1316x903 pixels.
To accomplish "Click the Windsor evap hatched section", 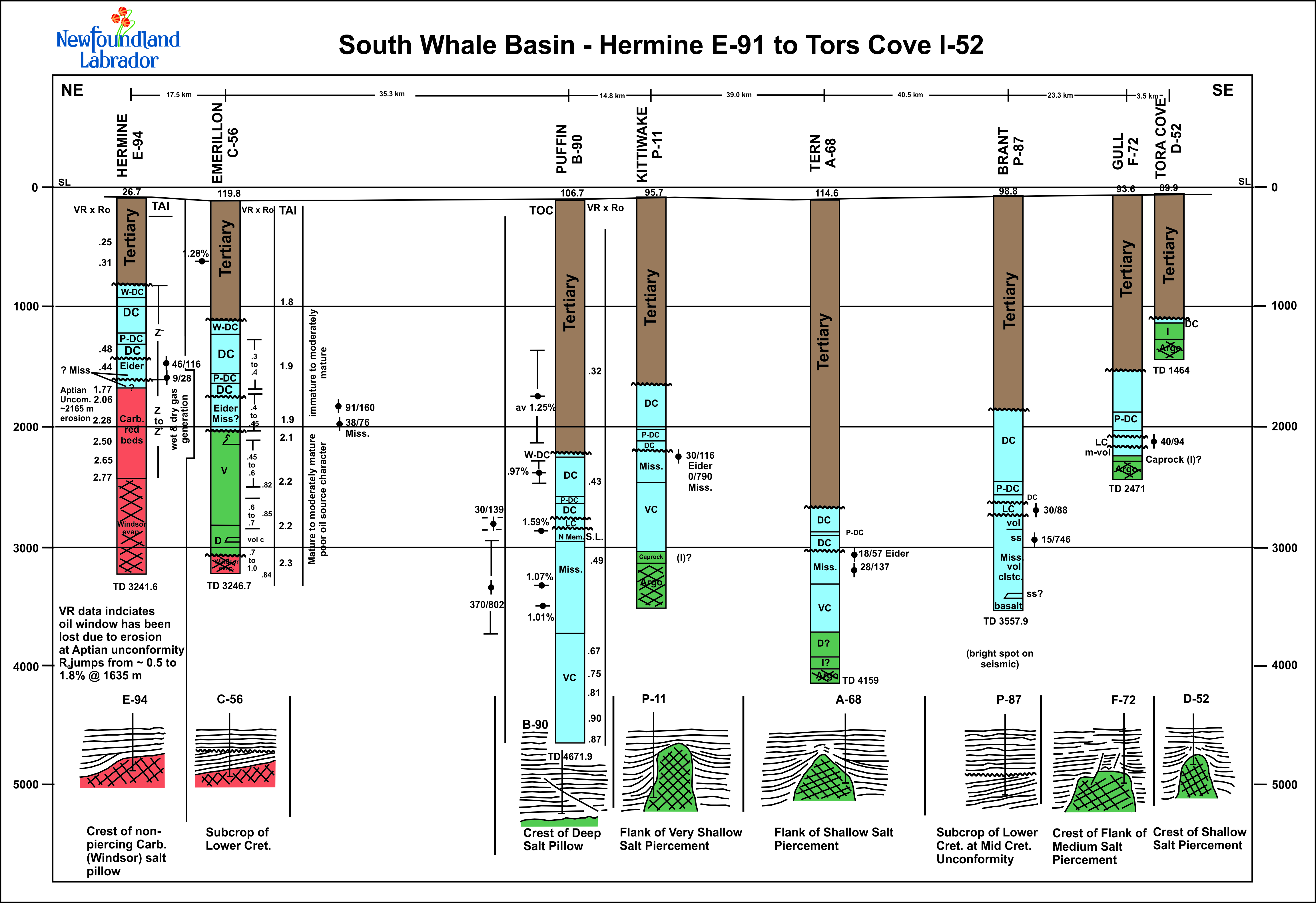I will [x=131, y=527].
